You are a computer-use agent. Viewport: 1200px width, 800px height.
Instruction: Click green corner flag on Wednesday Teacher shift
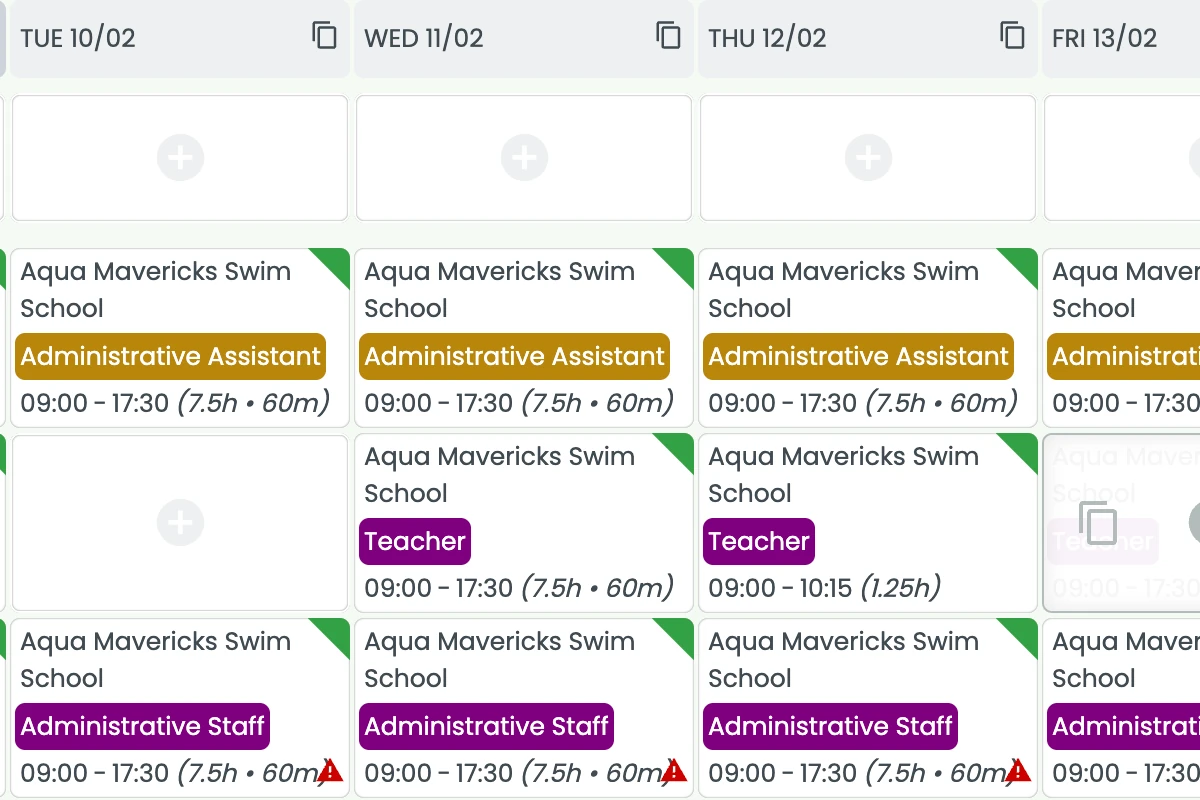[x=678, y=449]
